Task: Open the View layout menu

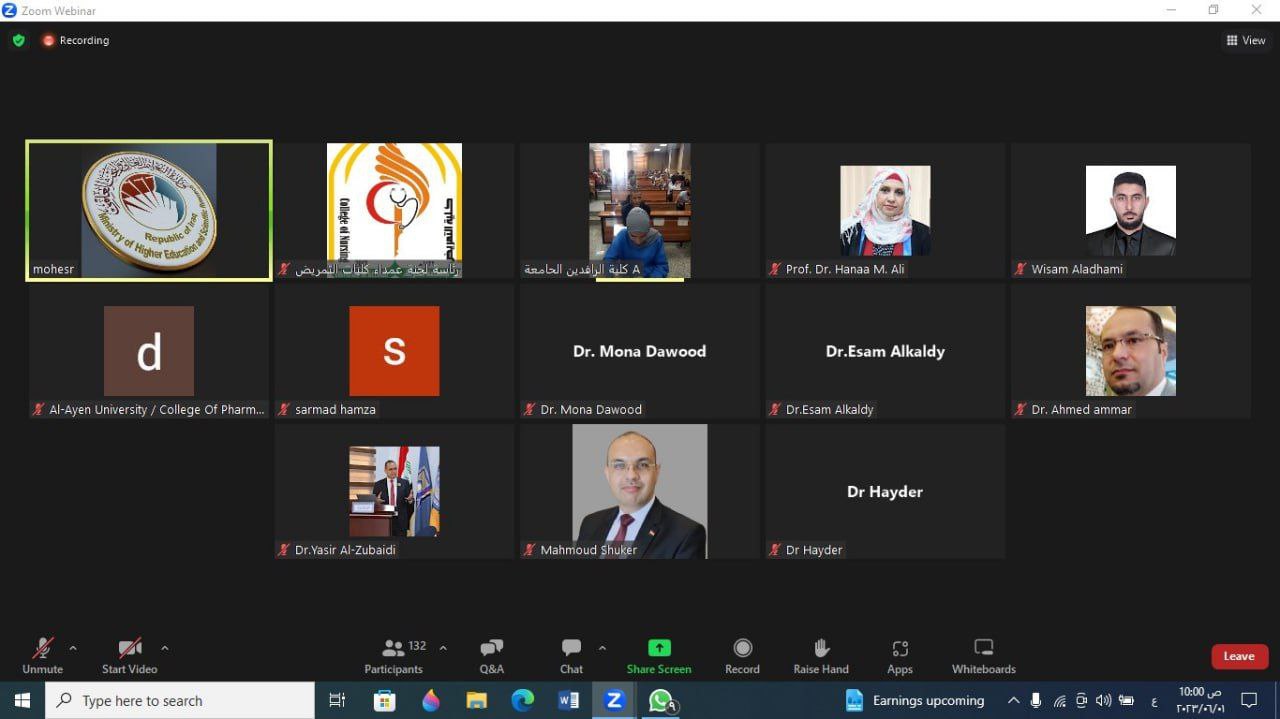Action: [1245, 40]
